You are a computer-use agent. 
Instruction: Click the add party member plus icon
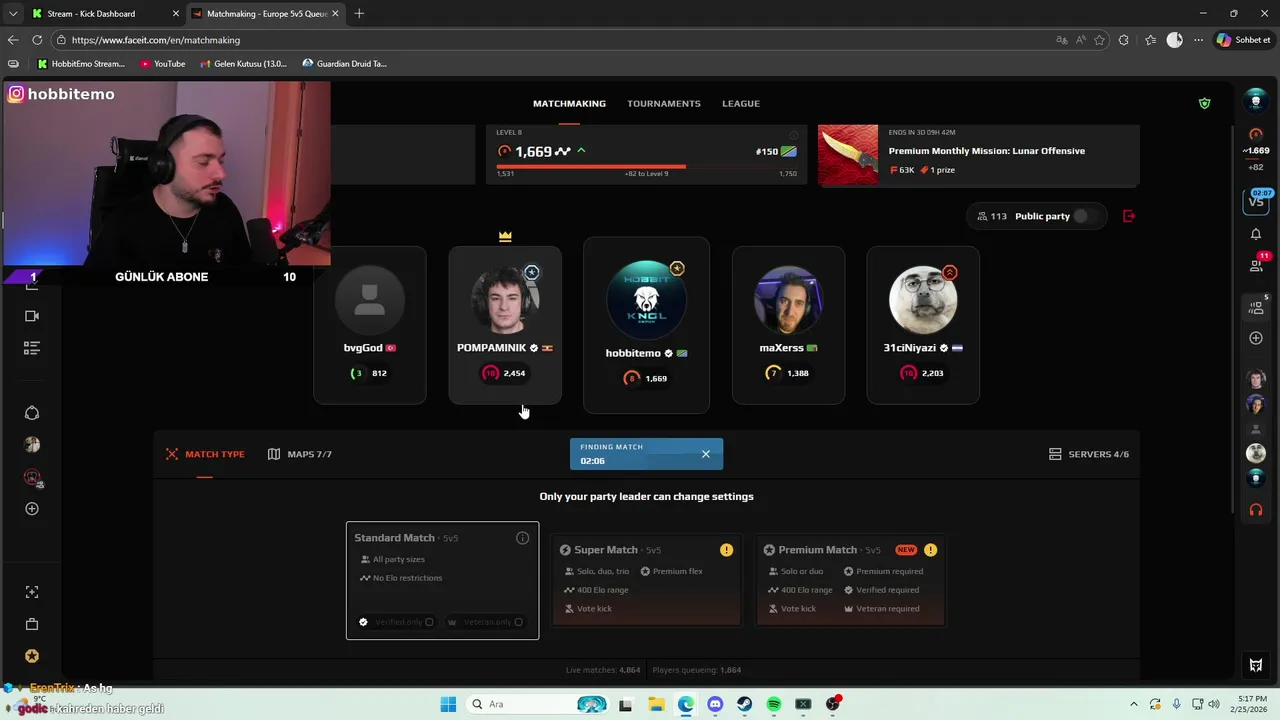click(1256, 338)
